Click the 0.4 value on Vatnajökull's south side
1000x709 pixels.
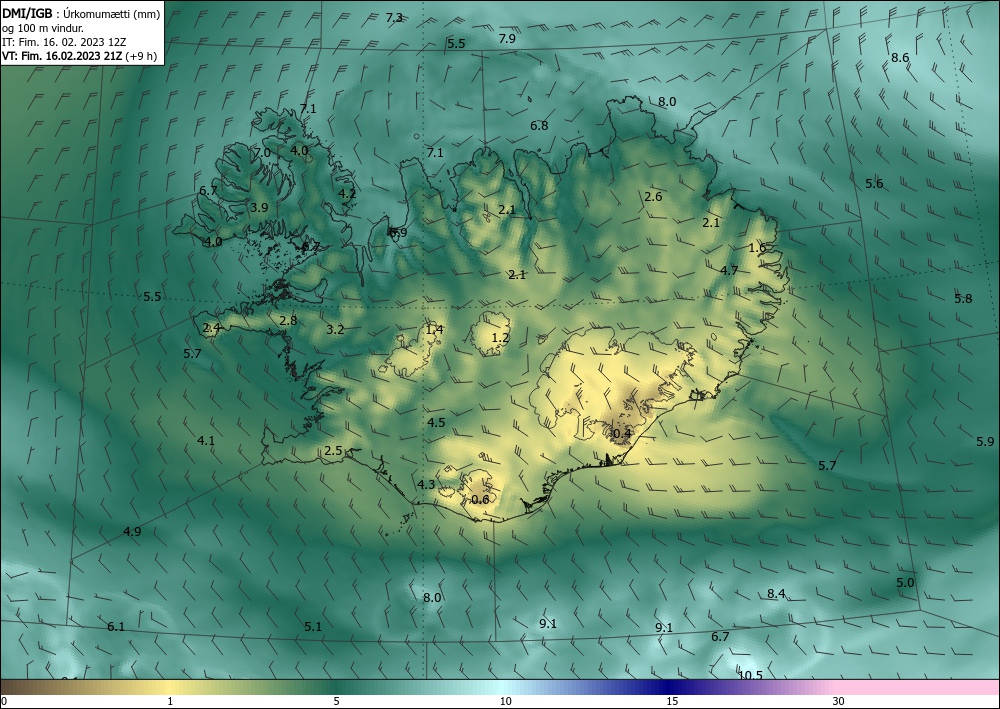622,434
